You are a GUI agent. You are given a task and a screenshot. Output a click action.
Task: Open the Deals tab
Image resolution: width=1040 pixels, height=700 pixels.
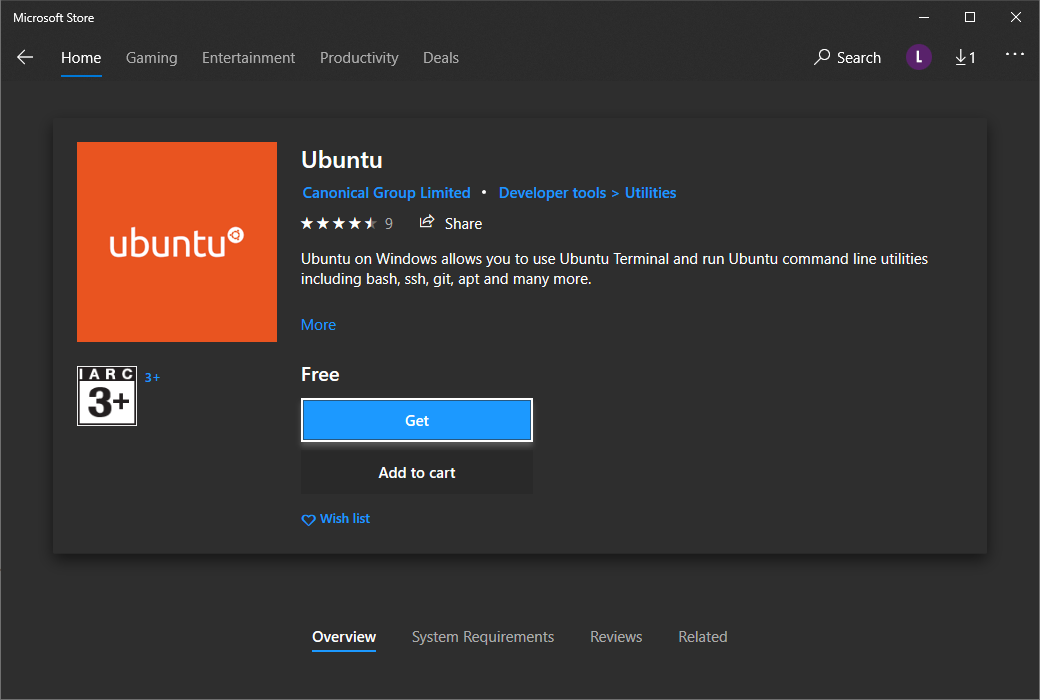point(440,58)
